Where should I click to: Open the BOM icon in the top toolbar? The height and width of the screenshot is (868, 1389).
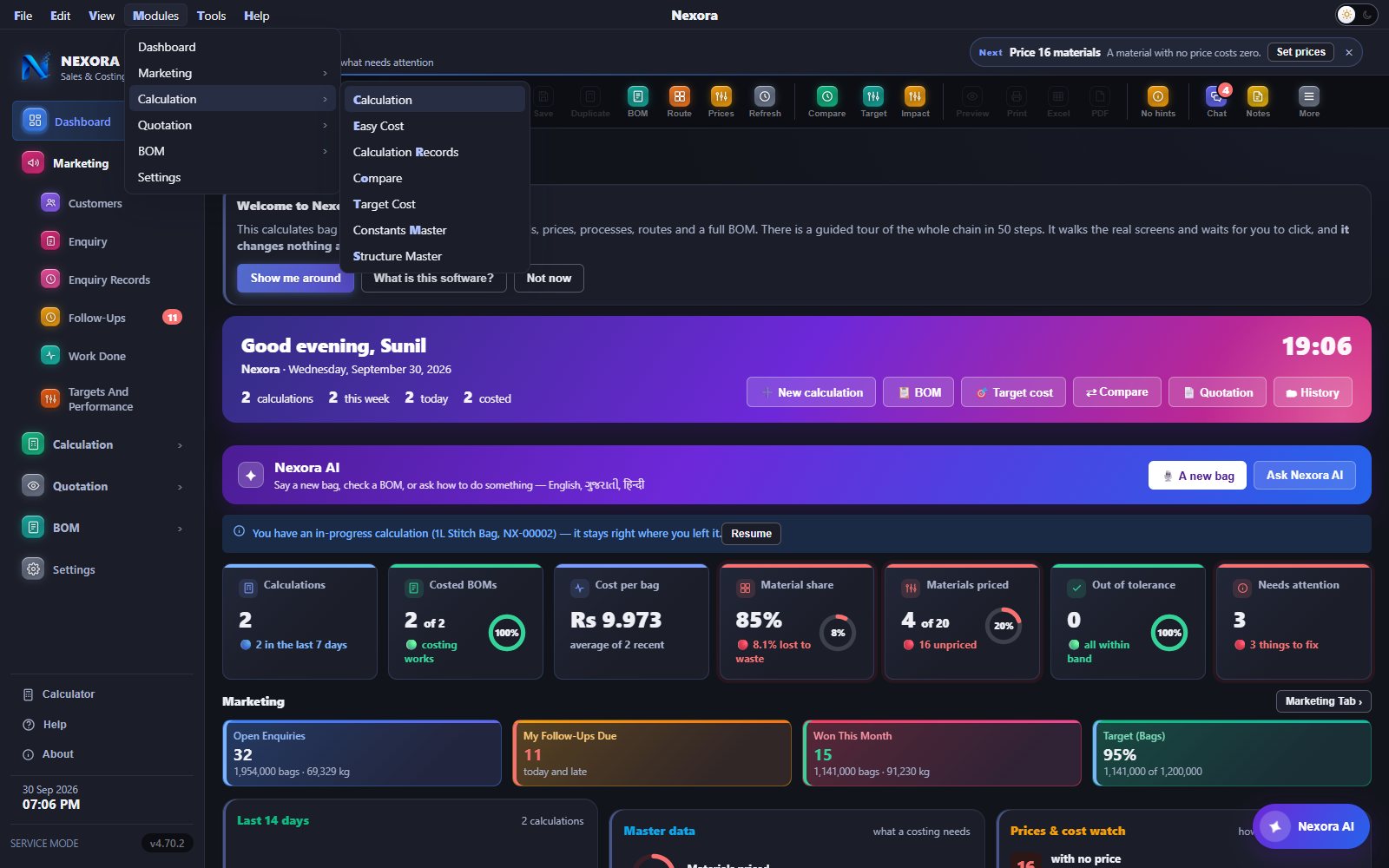tap(637, 102)
